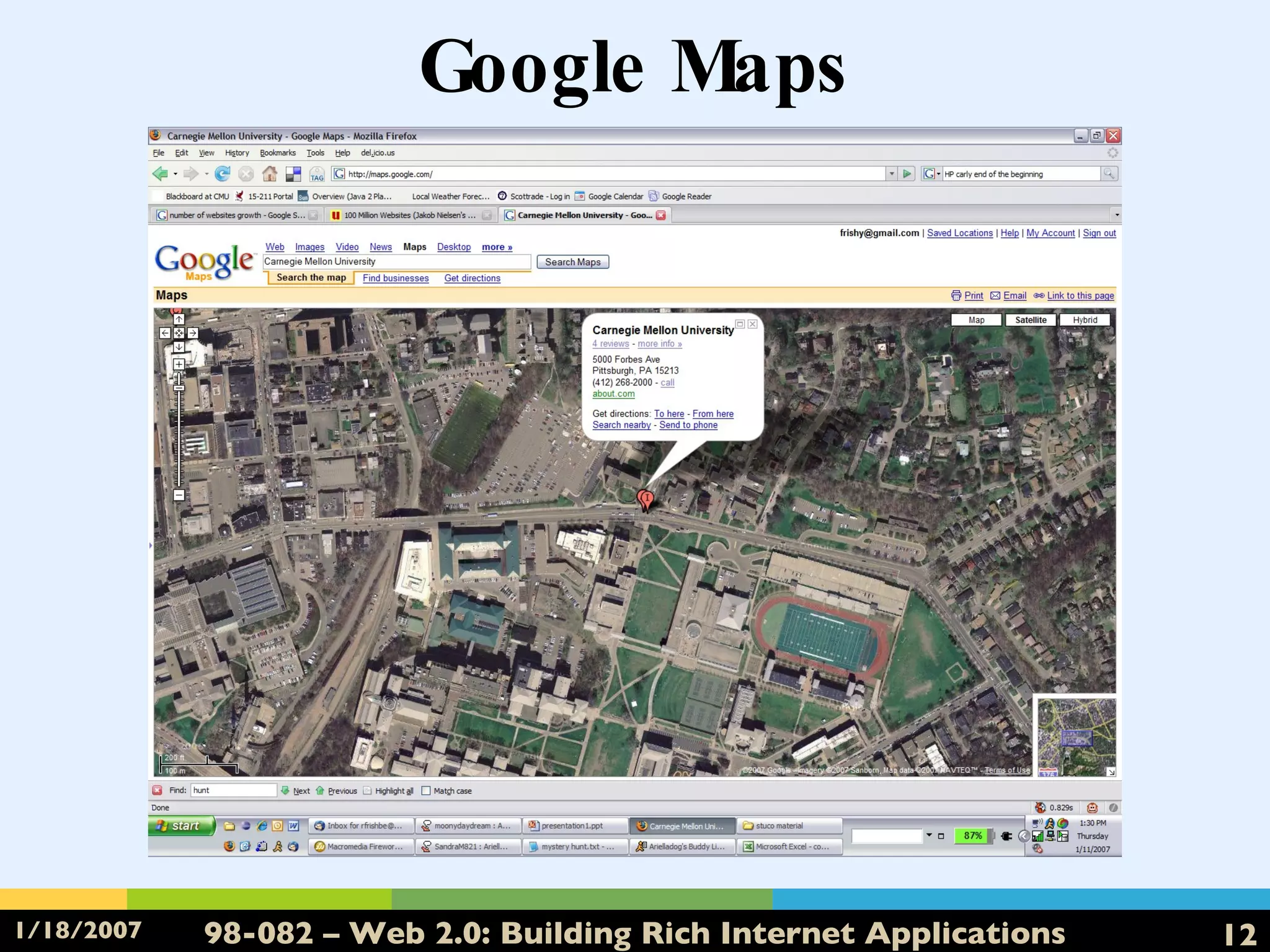Go to the Home page icon
Screen dimensions: 1270x952
(x=269, y=174)
